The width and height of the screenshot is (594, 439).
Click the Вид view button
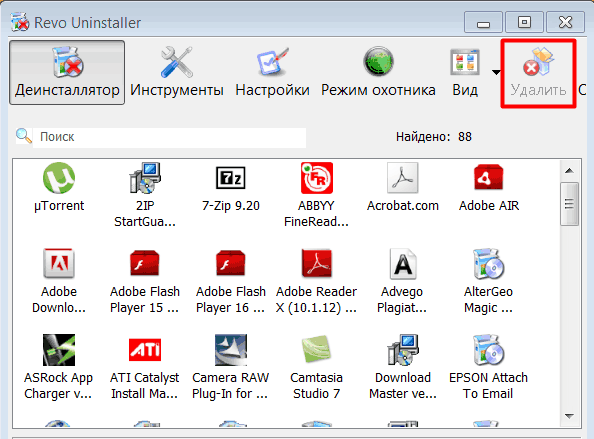tap(465, 72)
